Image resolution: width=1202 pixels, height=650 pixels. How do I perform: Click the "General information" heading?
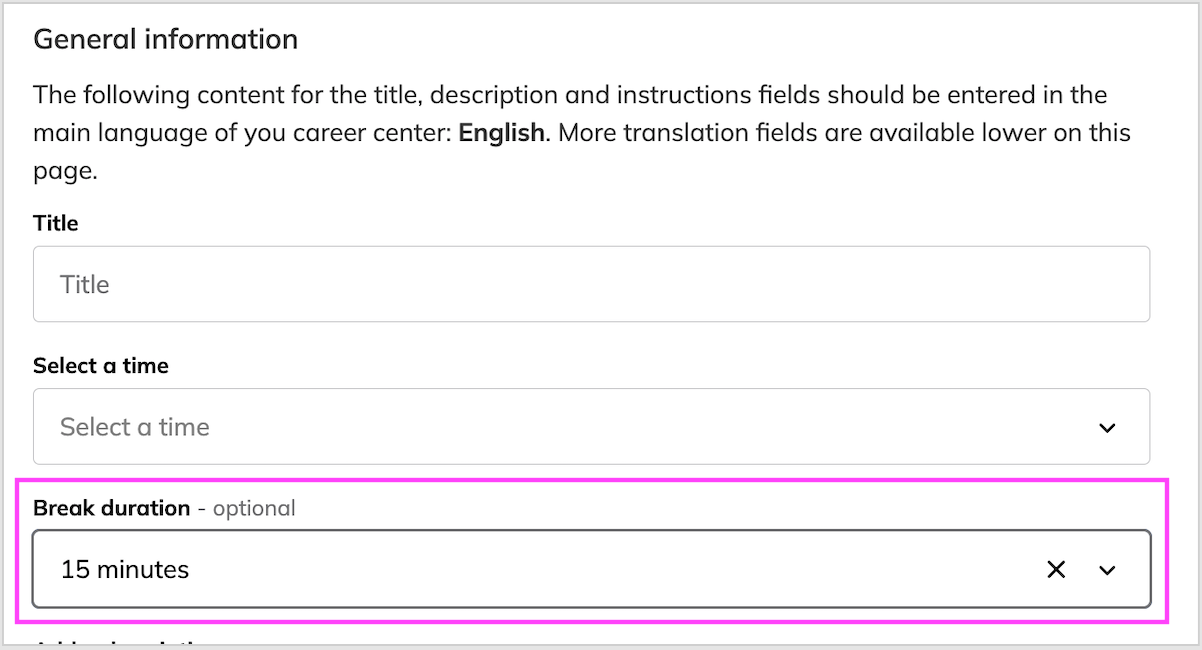[166, 40]
